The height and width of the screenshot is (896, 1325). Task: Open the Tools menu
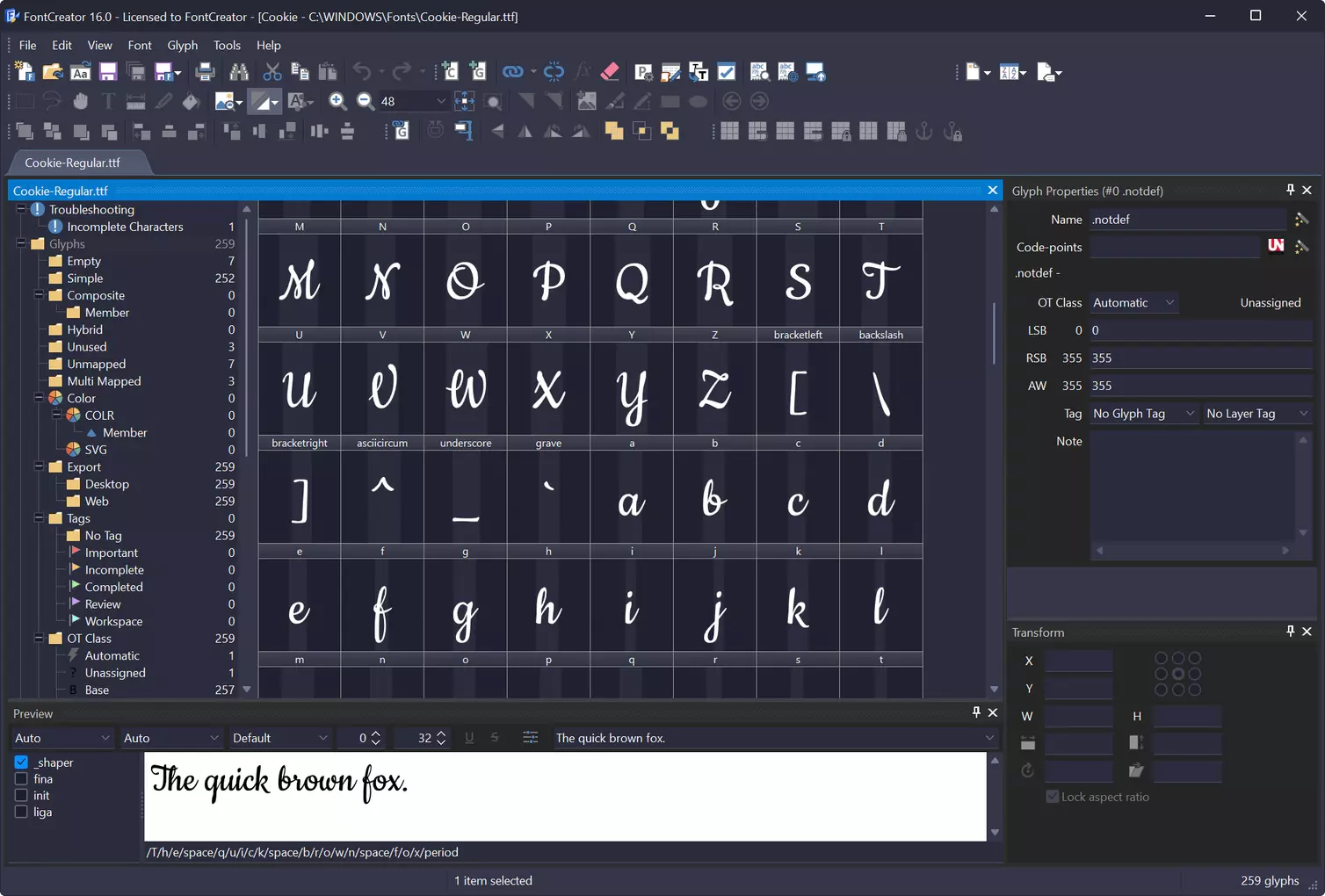point(227,45)
